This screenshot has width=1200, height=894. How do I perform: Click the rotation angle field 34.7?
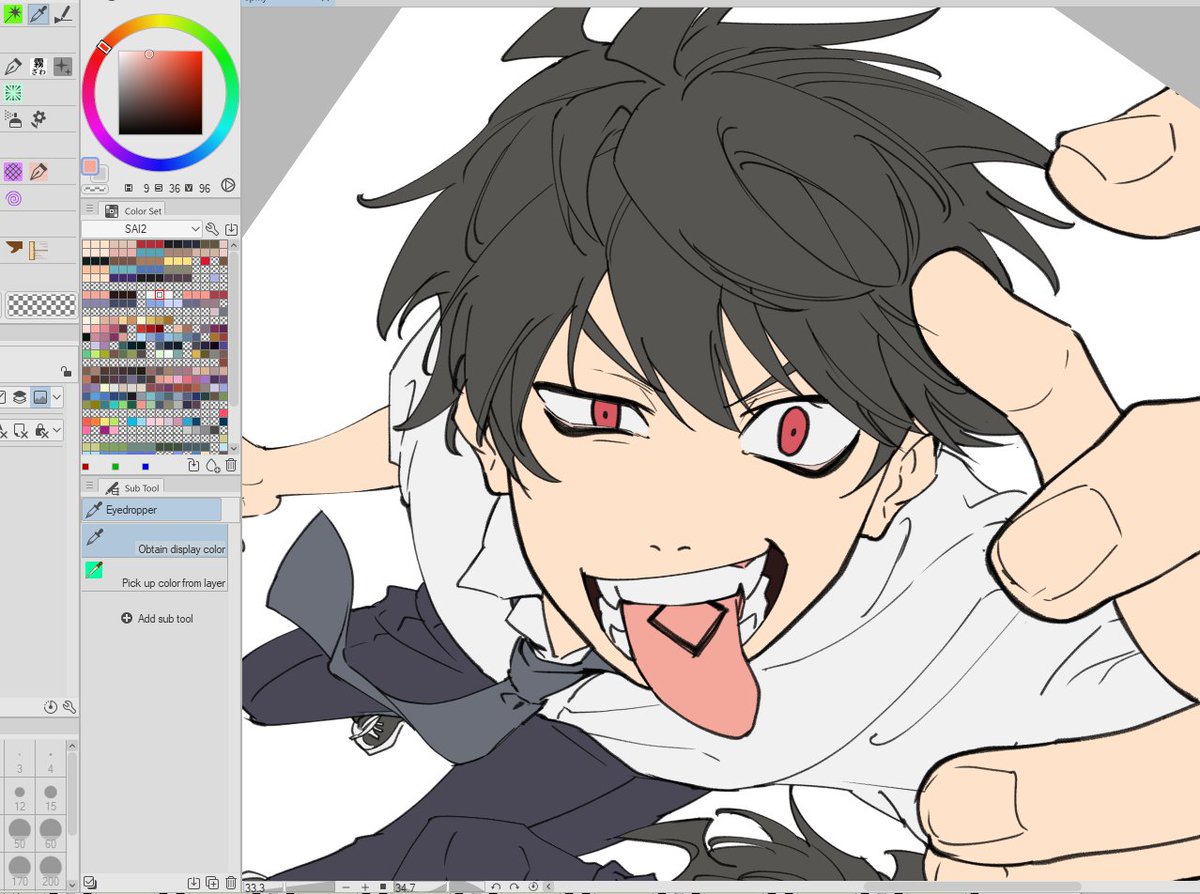tap(405, 887)
